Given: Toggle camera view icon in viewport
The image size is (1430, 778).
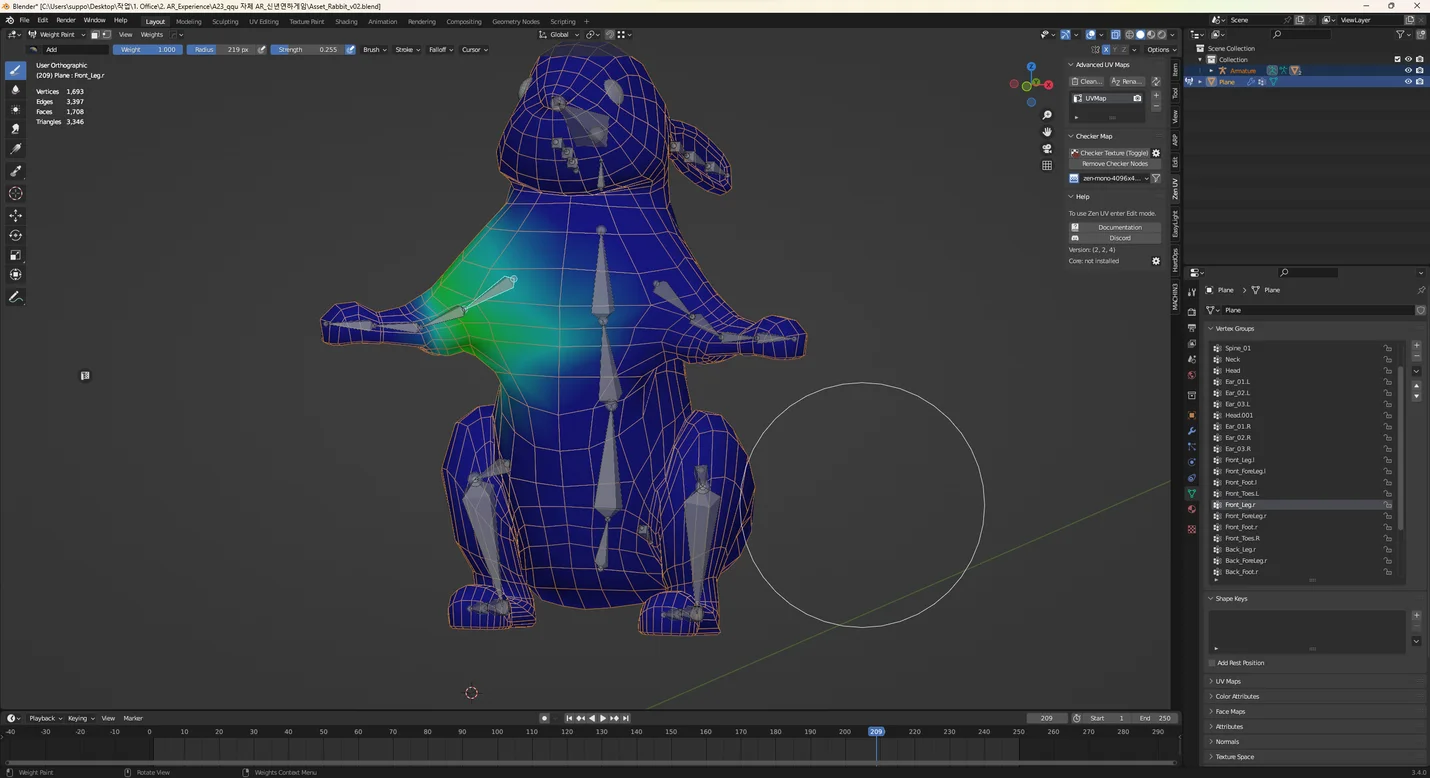Looking at the screenshot, I should click(1047, 149).
